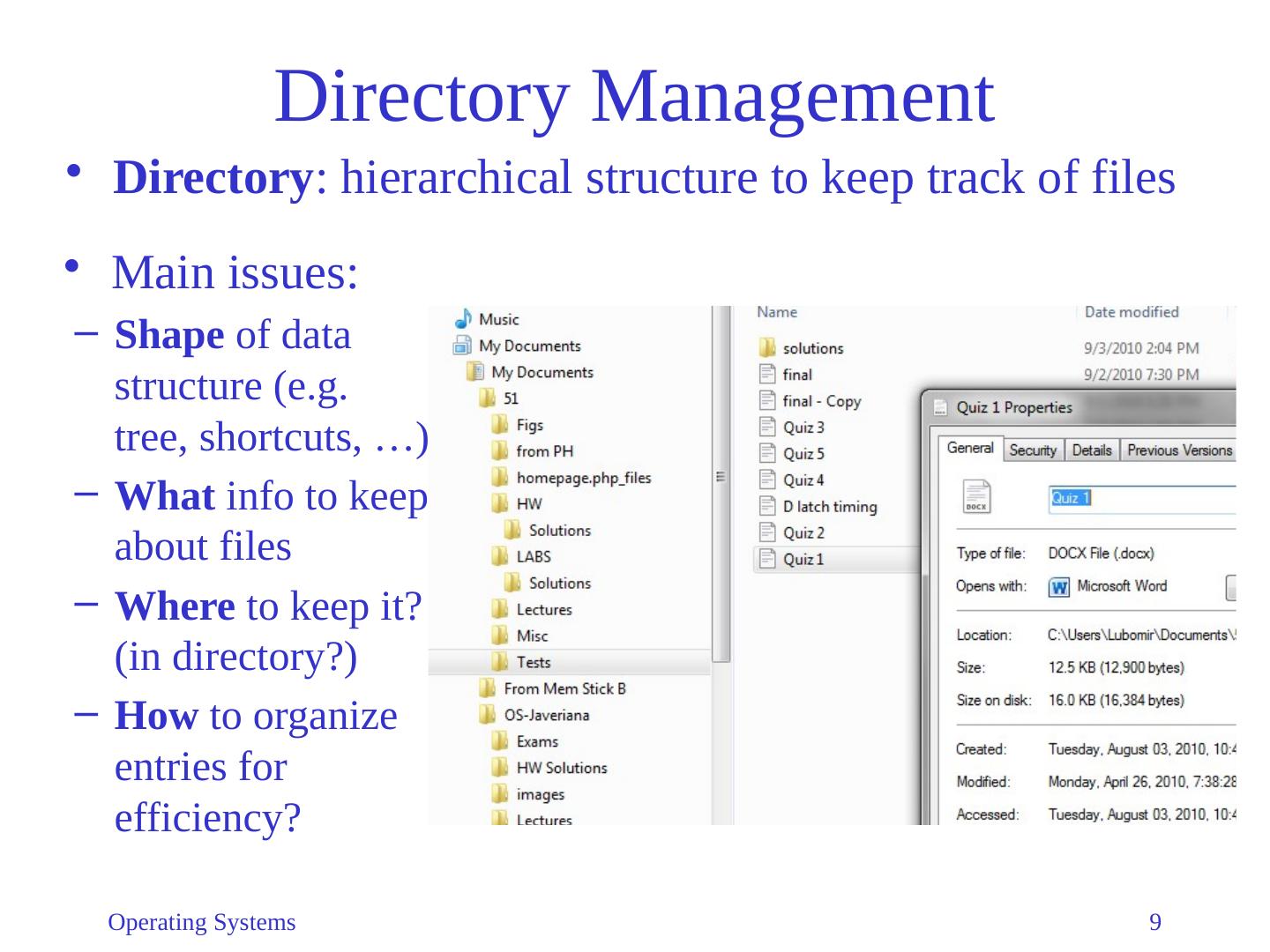
Task: Click the 'From Mem Stick B' folder icon
Action: point(488,688)
